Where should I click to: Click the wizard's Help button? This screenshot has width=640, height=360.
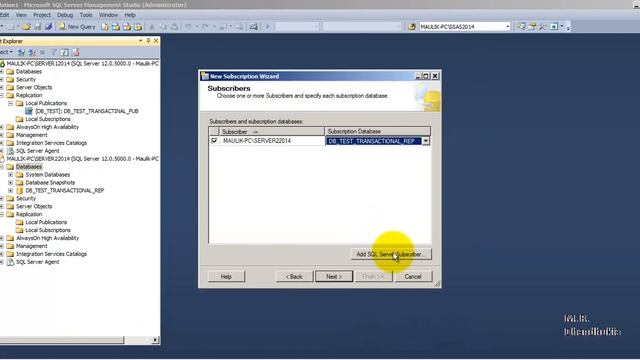click(x=226, y=277)
